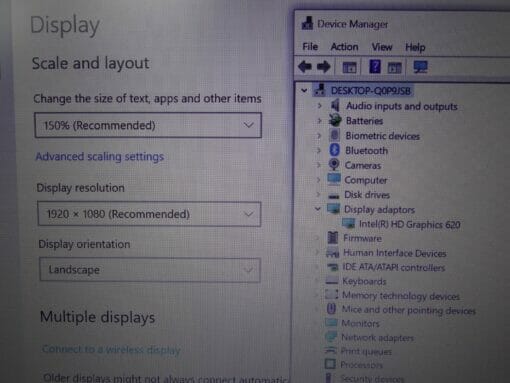Click the Bluetooth category icon
510x383 pixels.
pyautogui.click(x=334, y=150)
